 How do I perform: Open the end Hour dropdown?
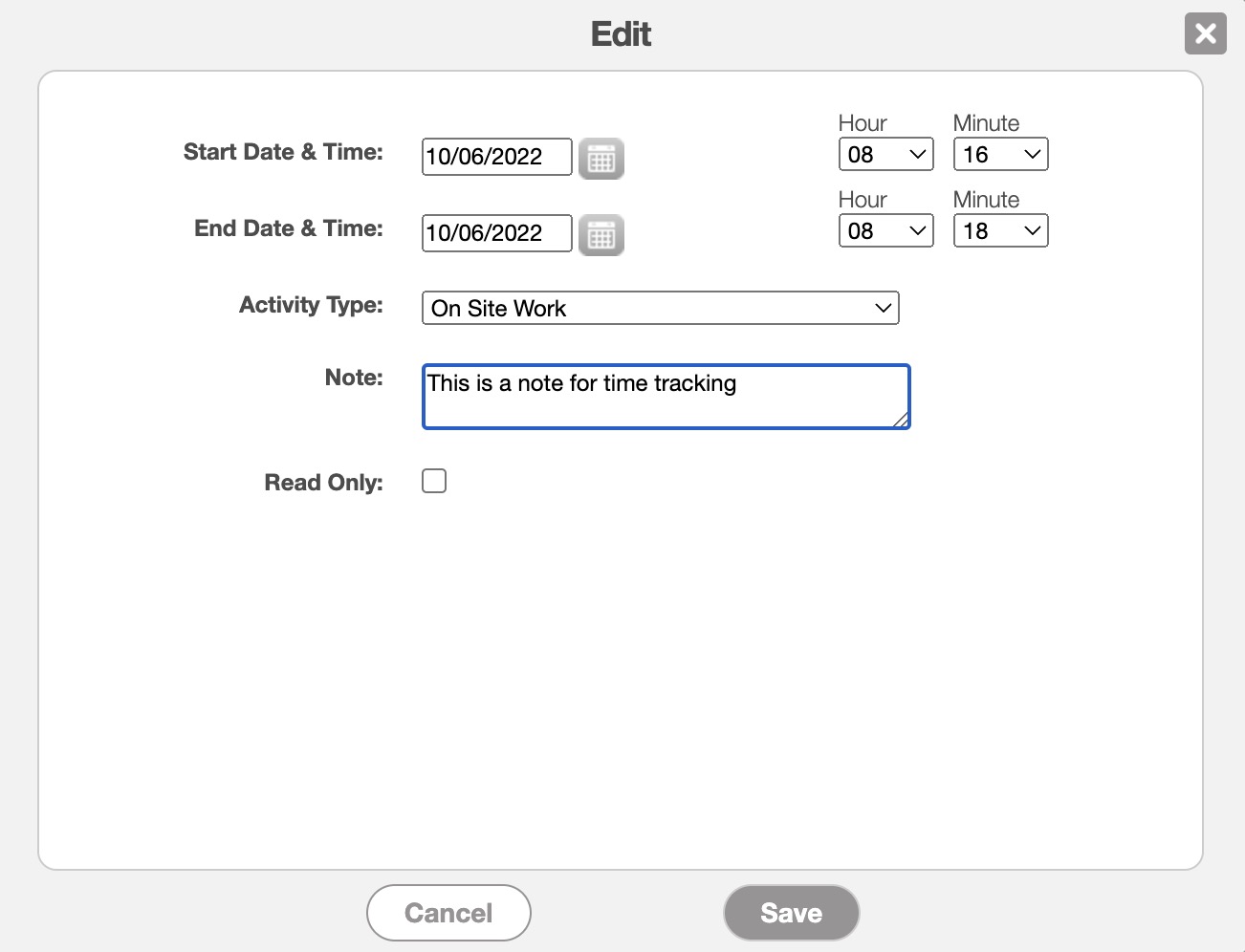coord(885,231)
